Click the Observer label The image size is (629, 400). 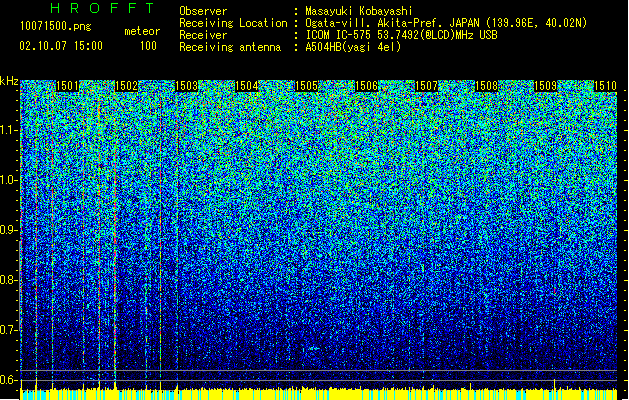pos(203,11)
